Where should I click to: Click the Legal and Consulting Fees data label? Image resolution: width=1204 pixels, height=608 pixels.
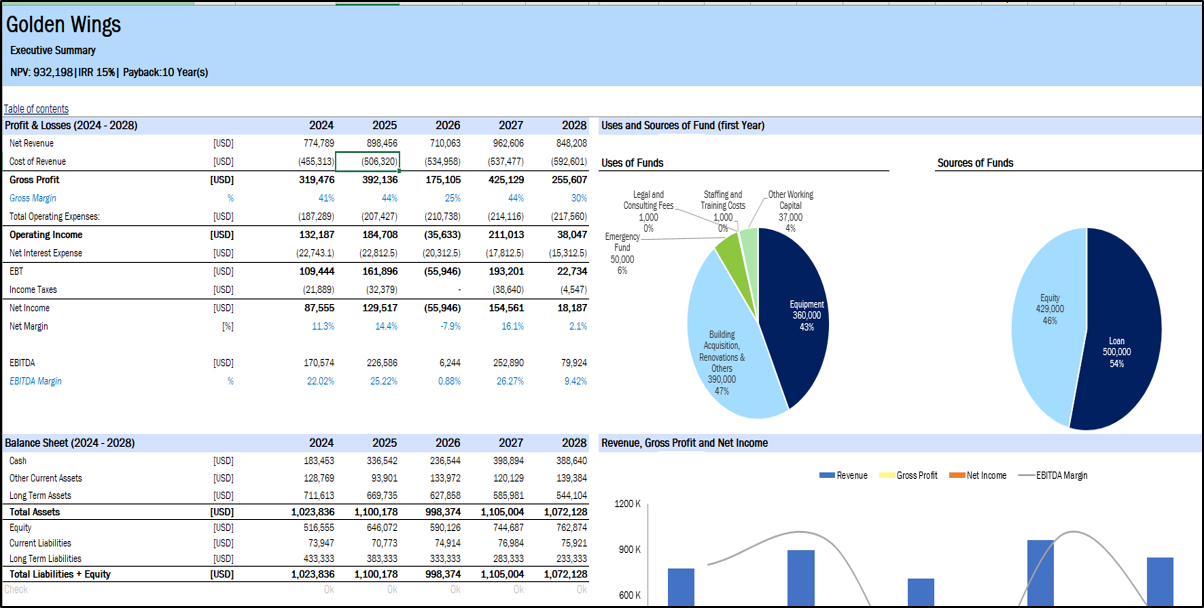tap(649, 211)
